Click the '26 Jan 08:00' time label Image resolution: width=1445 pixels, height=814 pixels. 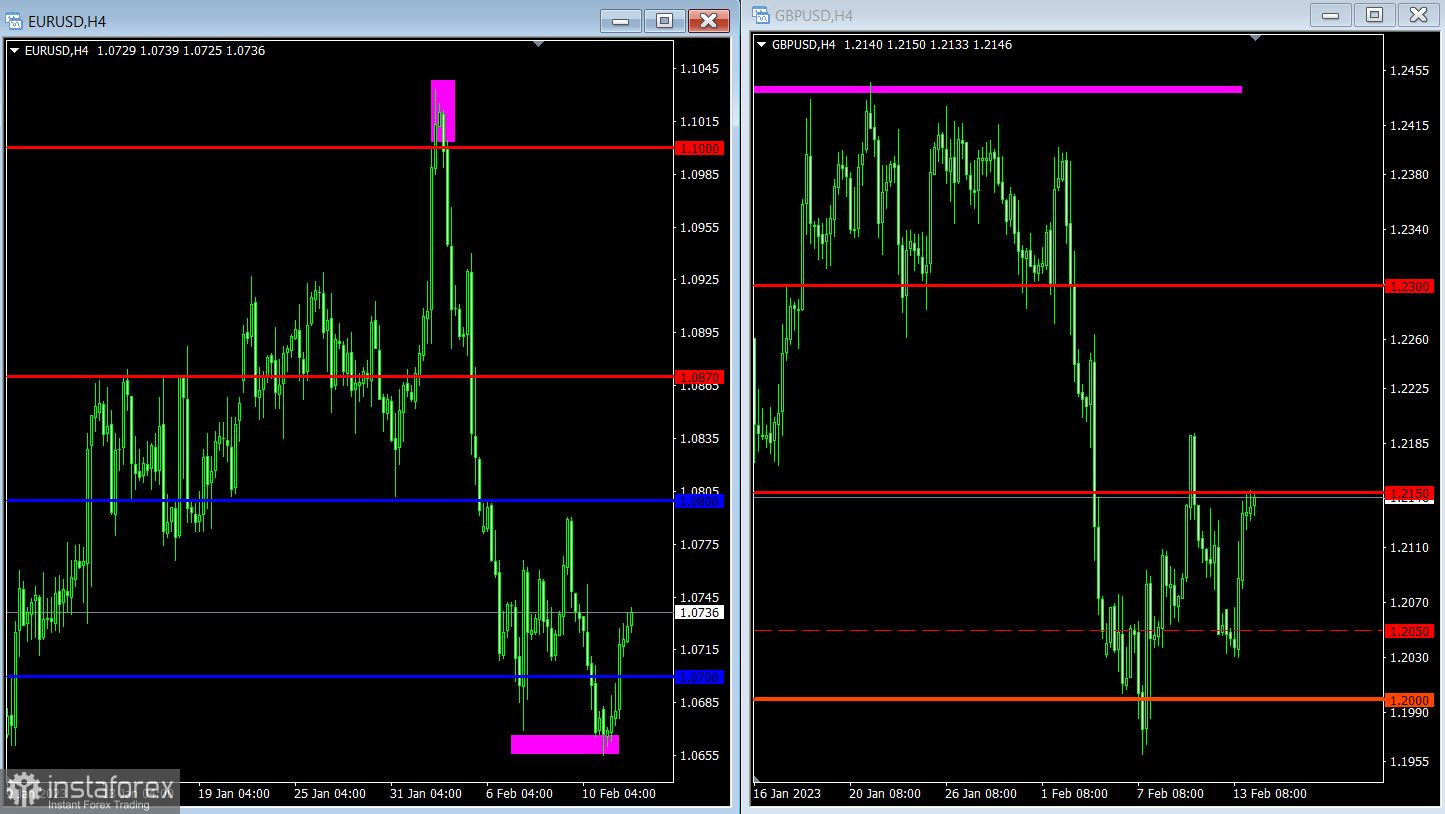coord(981,794)
